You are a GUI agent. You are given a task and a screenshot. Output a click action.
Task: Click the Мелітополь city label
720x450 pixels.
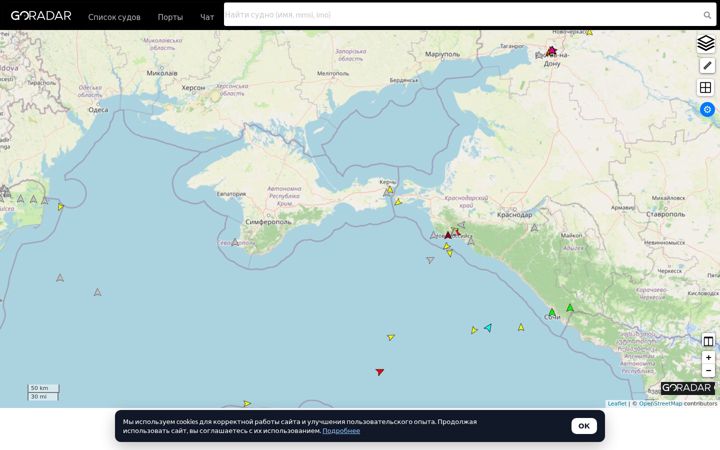pos(333,73)
